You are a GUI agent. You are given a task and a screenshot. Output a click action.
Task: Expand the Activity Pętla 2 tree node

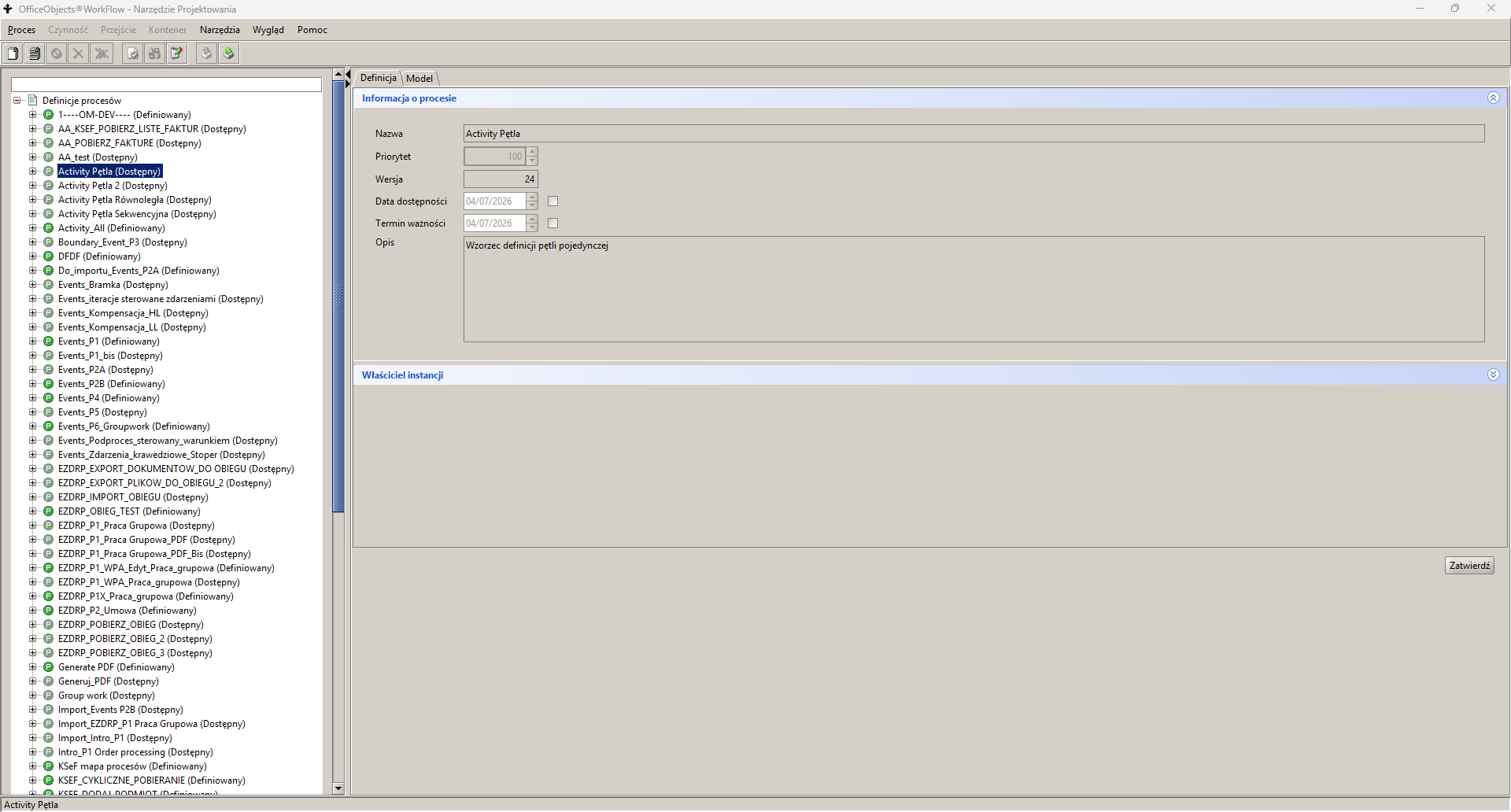[33, 186]
